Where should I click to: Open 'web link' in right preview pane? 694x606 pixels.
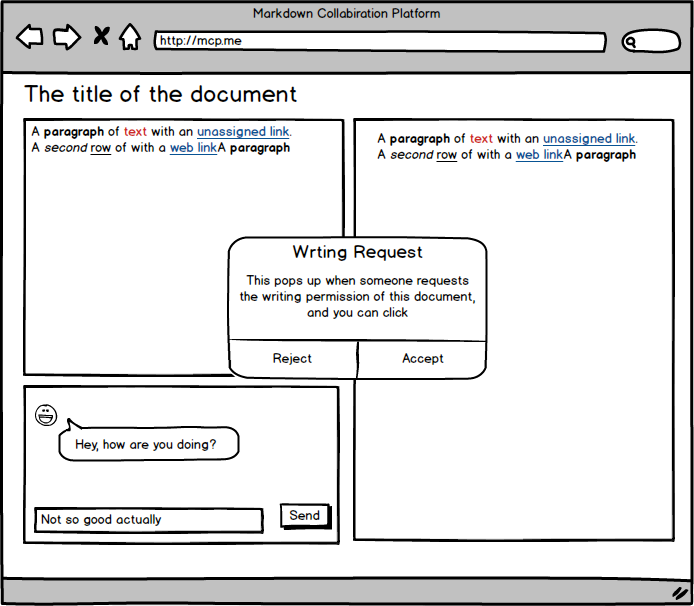pyautogui.click(x=539, y=155)
